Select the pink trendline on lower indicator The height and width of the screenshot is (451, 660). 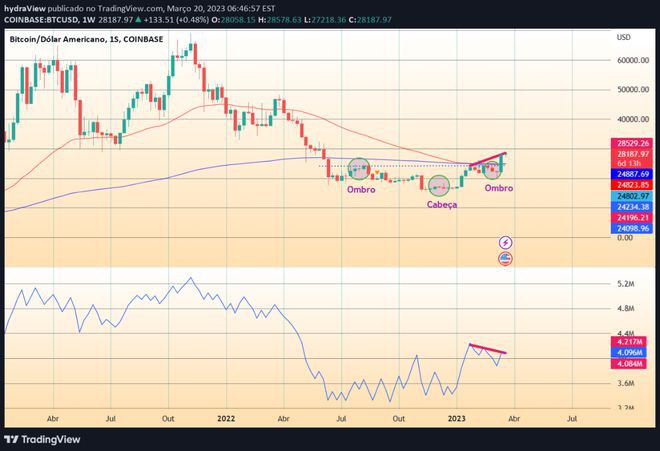click(488, 349)
